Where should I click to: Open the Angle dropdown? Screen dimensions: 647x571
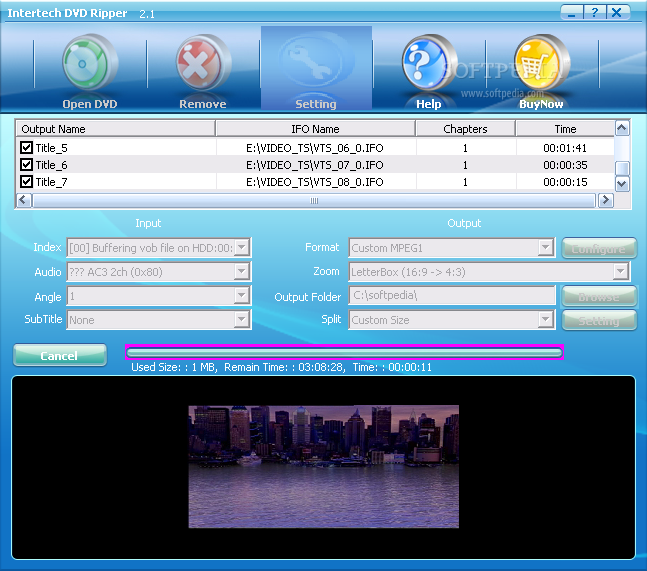coord(242,295)
